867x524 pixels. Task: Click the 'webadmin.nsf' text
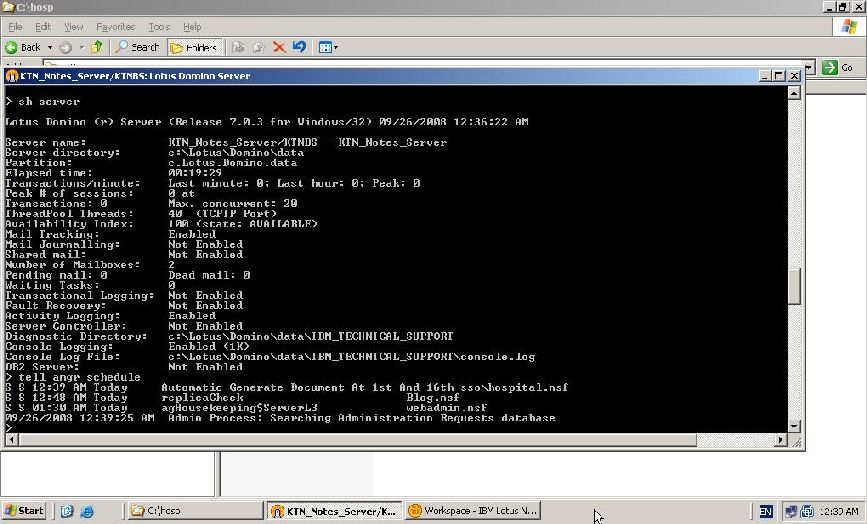coord(446,407)
